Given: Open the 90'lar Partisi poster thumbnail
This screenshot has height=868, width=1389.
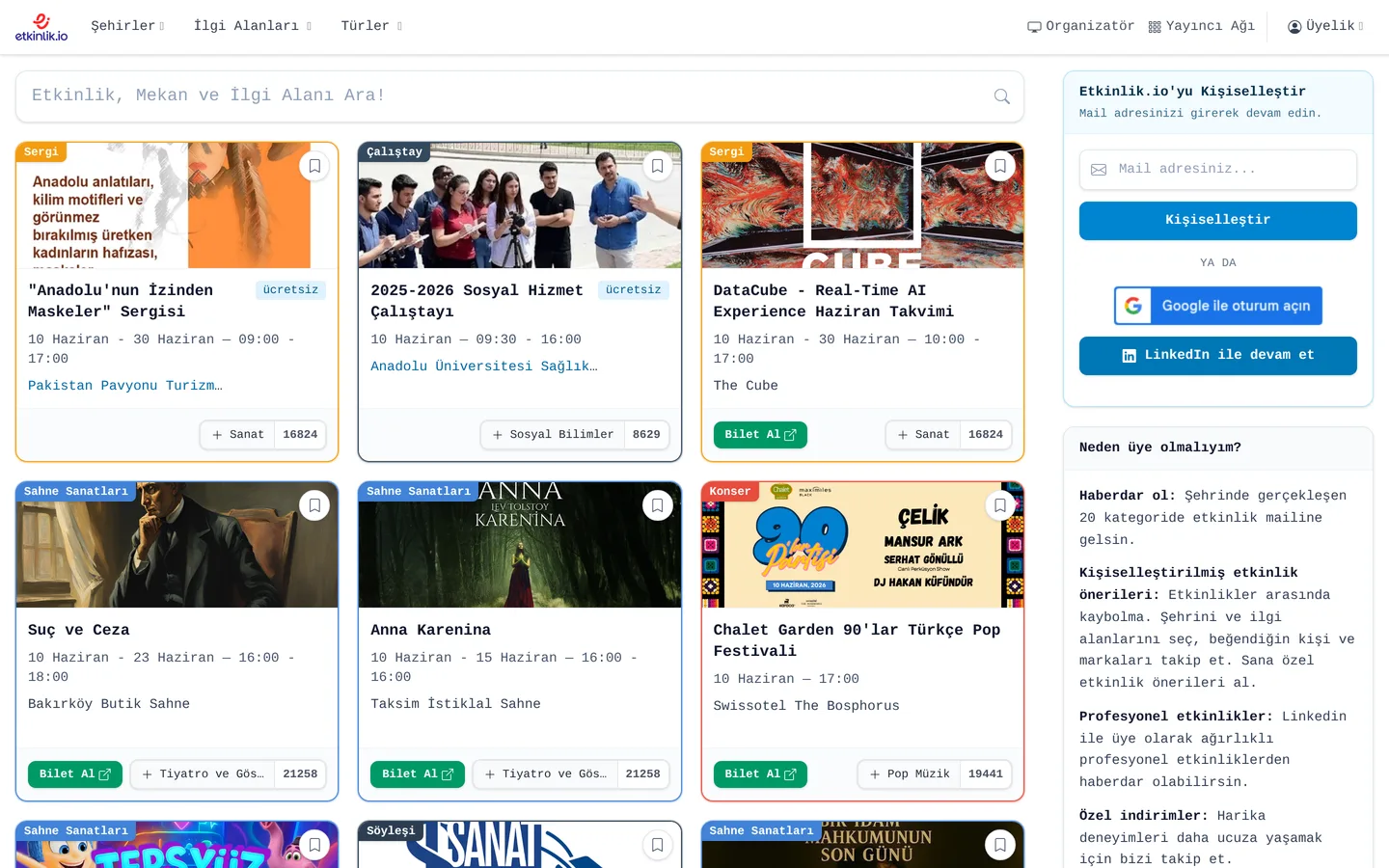Looking at the screenshot, I should 862,545.
